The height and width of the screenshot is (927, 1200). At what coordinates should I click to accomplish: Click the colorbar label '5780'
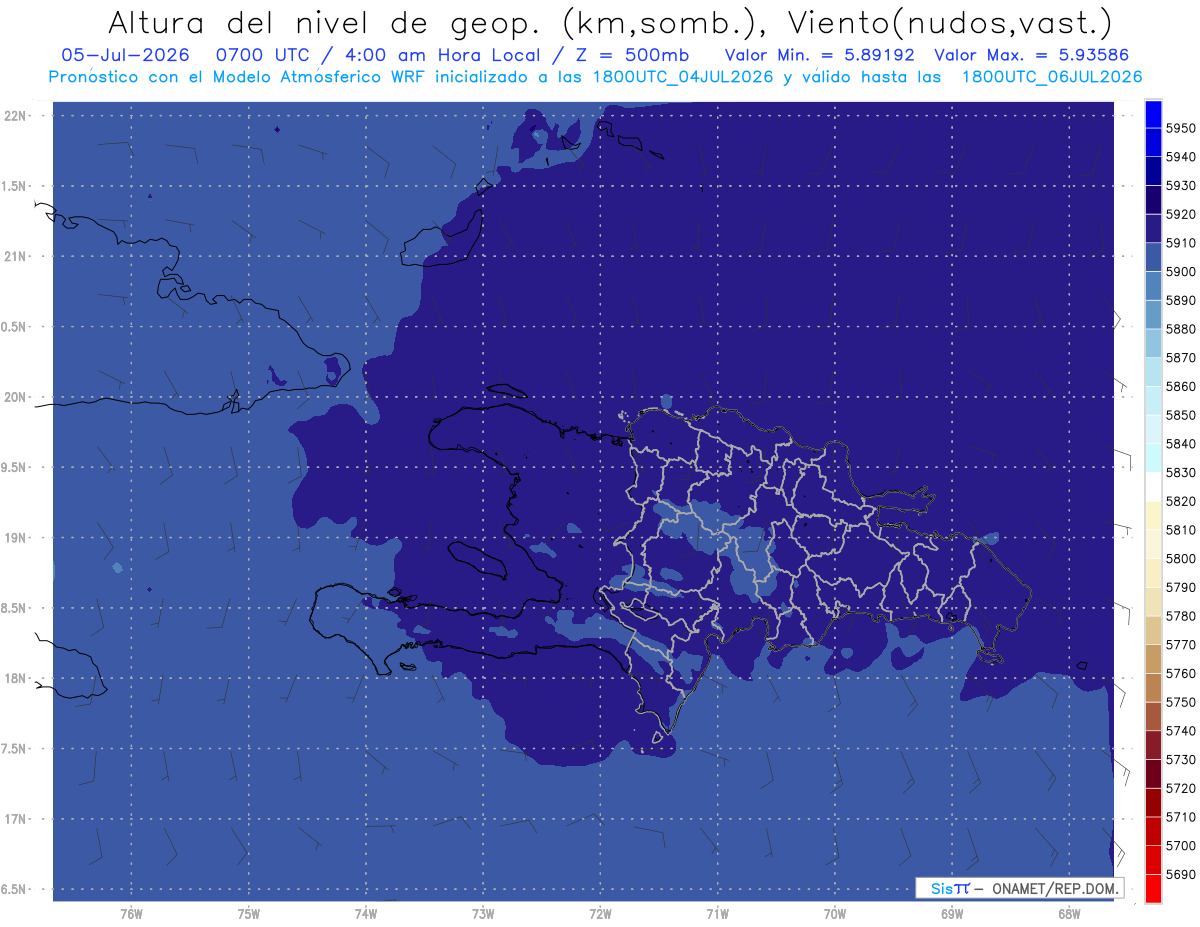[1180, 616]
